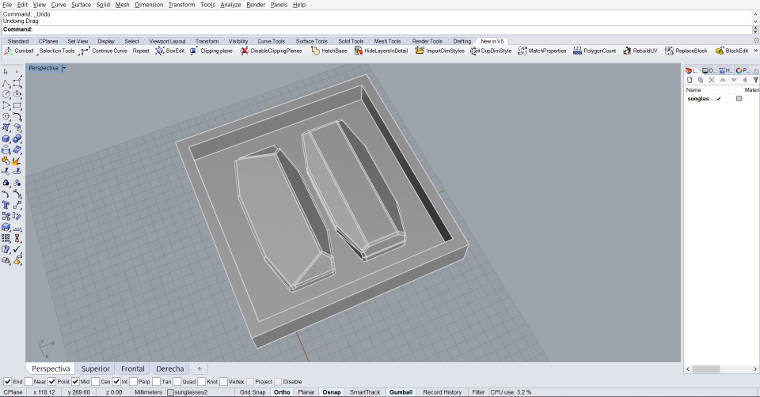Open Perspective viewport title dropdown arrow
Image resolution: width=760 pixels, height=397 pixels.
[64, 68]
